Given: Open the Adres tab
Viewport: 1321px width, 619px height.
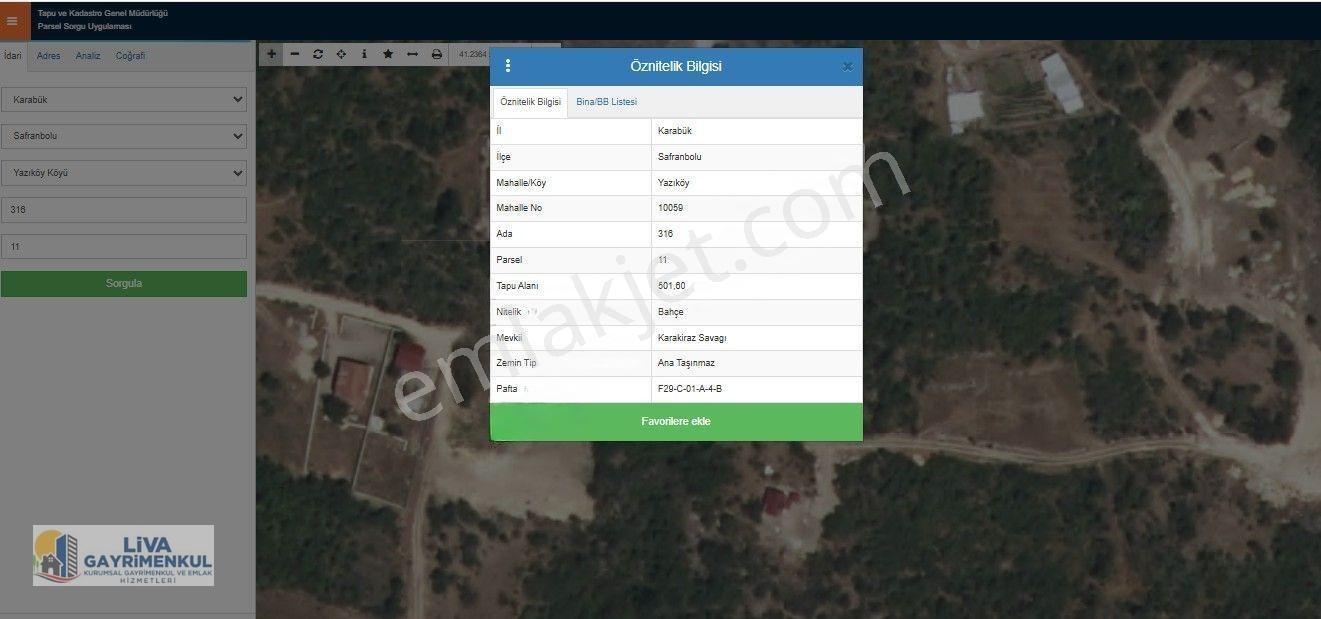Looking at the screenshot, I should [49, 56].
